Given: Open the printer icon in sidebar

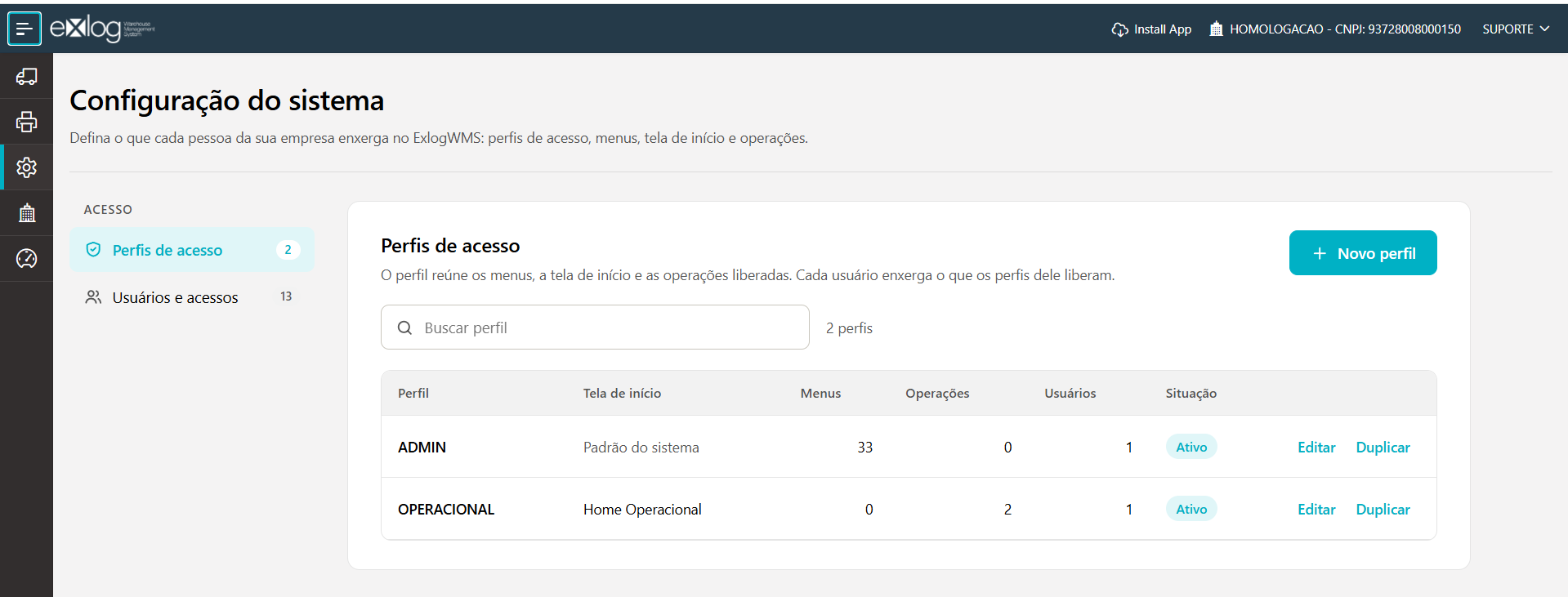Looking at the screenshot, I should pos(26,122).
